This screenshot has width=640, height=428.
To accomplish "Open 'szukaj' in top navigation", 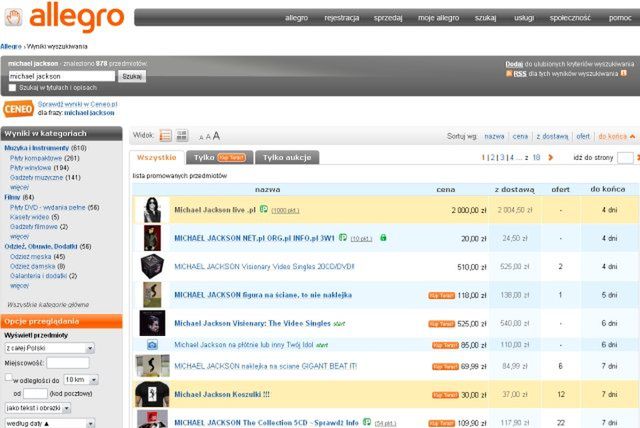I will pyautogui.click(x=485, y=18).
